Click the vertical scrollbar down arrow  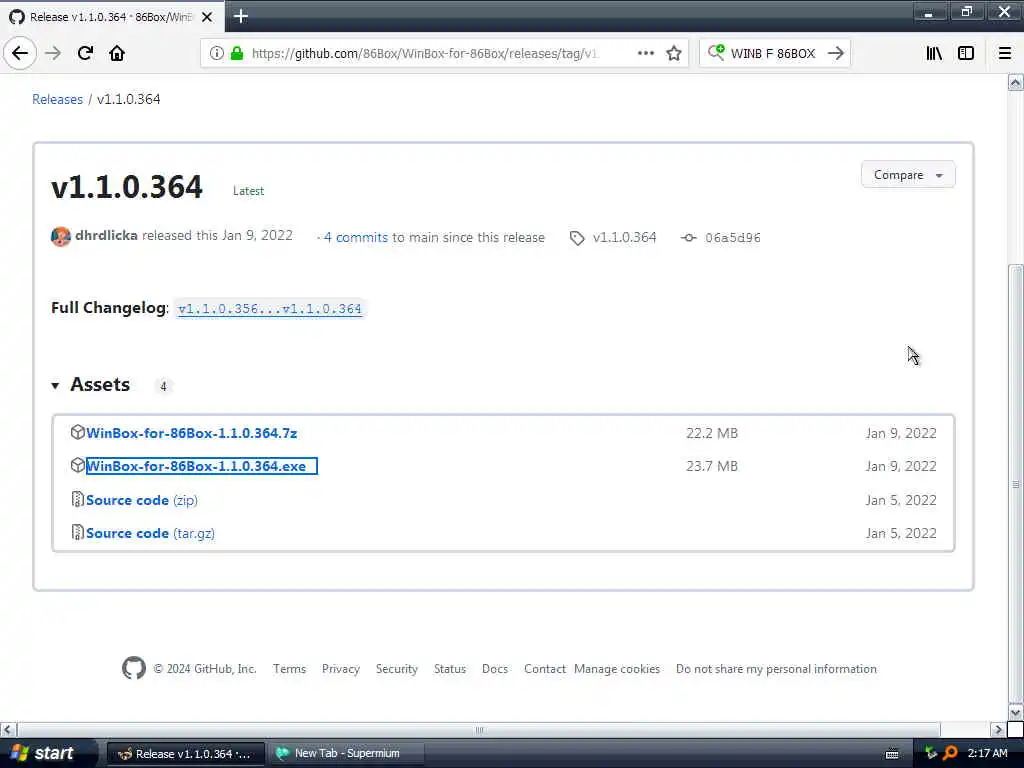point(1016,712)
